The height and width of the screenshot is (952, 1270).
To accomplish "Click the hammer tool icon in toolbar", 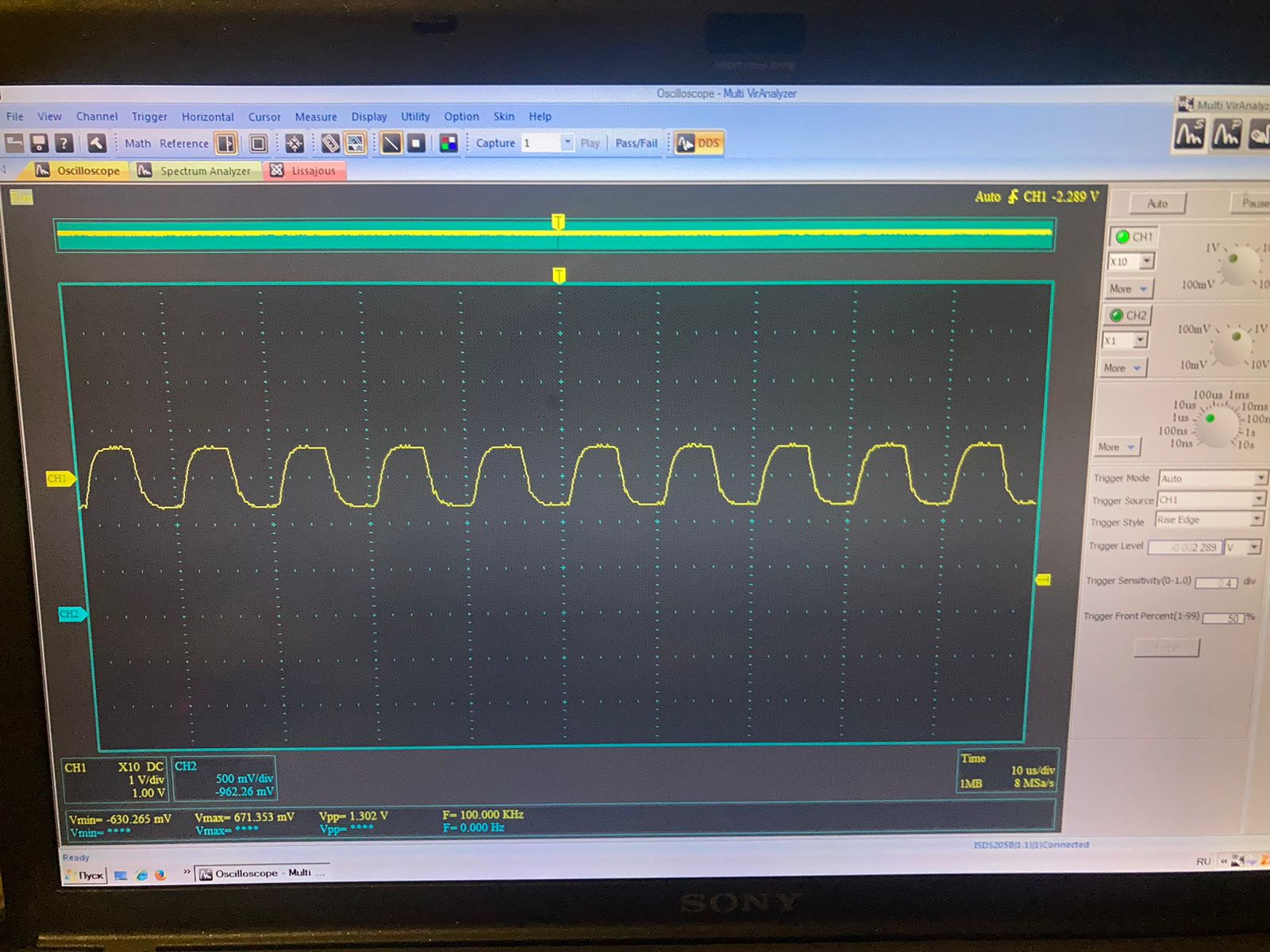I will click(x=96, y=143).
